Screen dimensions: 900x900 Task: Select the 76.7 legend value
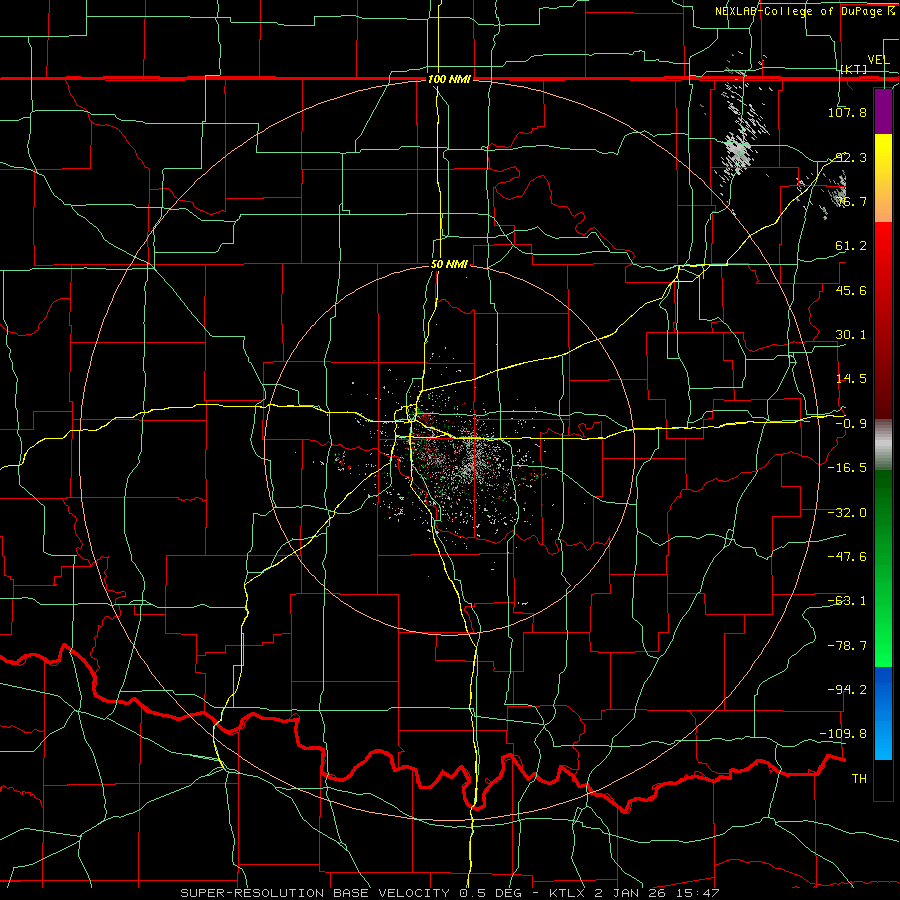tap(851, 201)
